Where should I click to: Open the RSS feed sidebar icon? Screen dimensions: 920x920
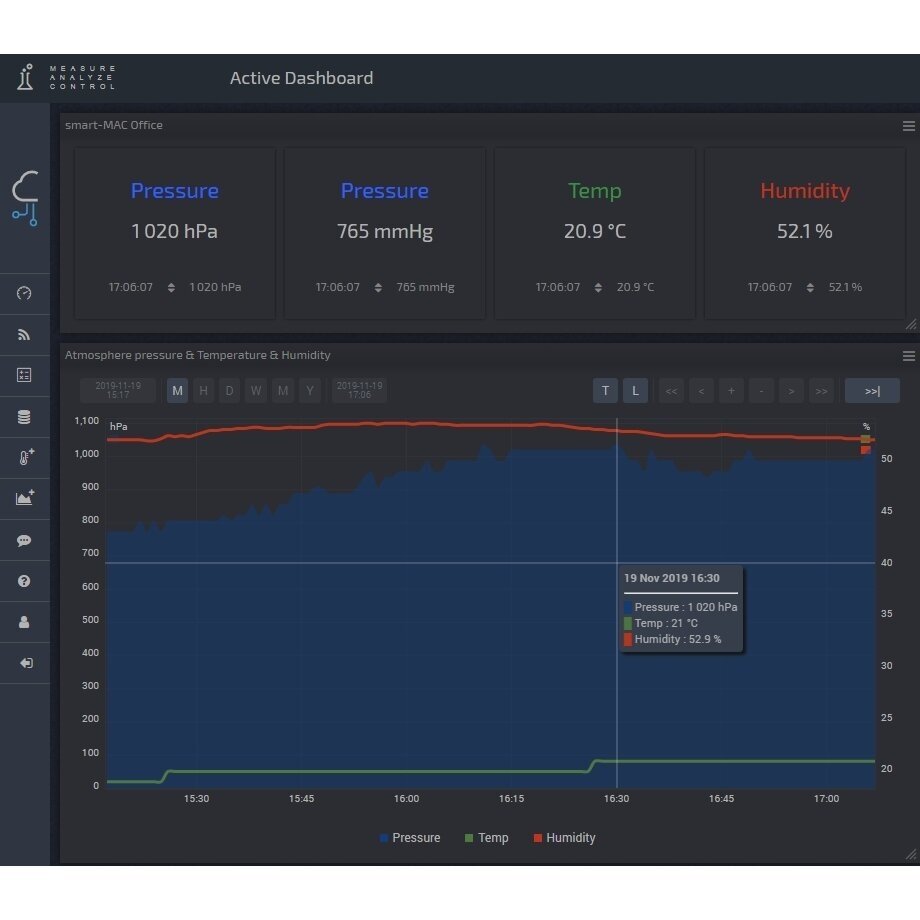pos(24,334)
